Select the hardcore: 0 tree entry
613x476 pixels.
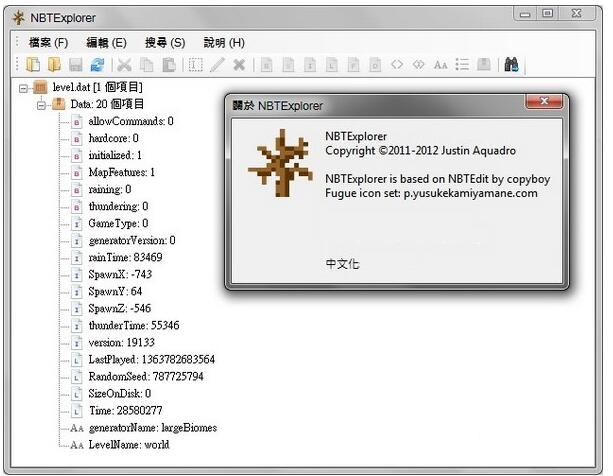pyautogui.click(x=113, y=138)
